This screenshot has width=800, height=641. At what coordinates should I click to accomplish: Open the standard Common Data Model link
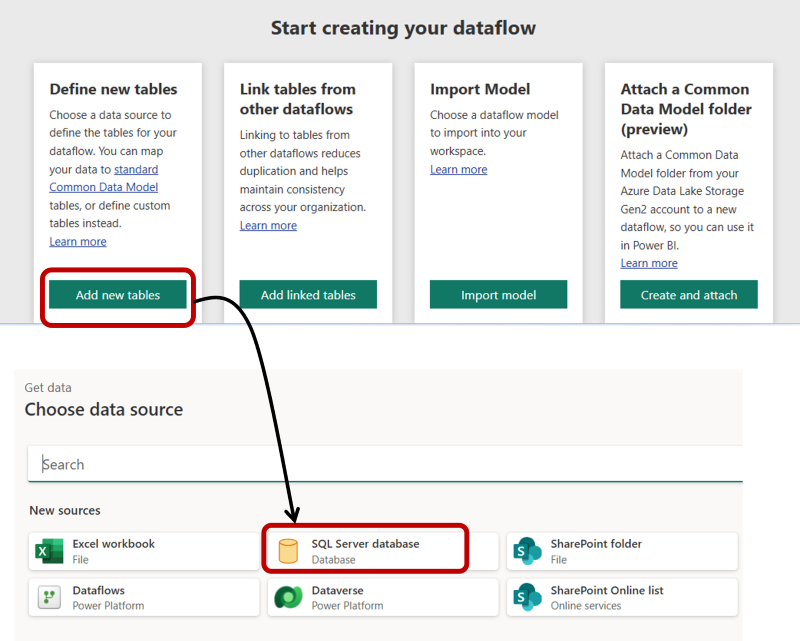(104, 178)
